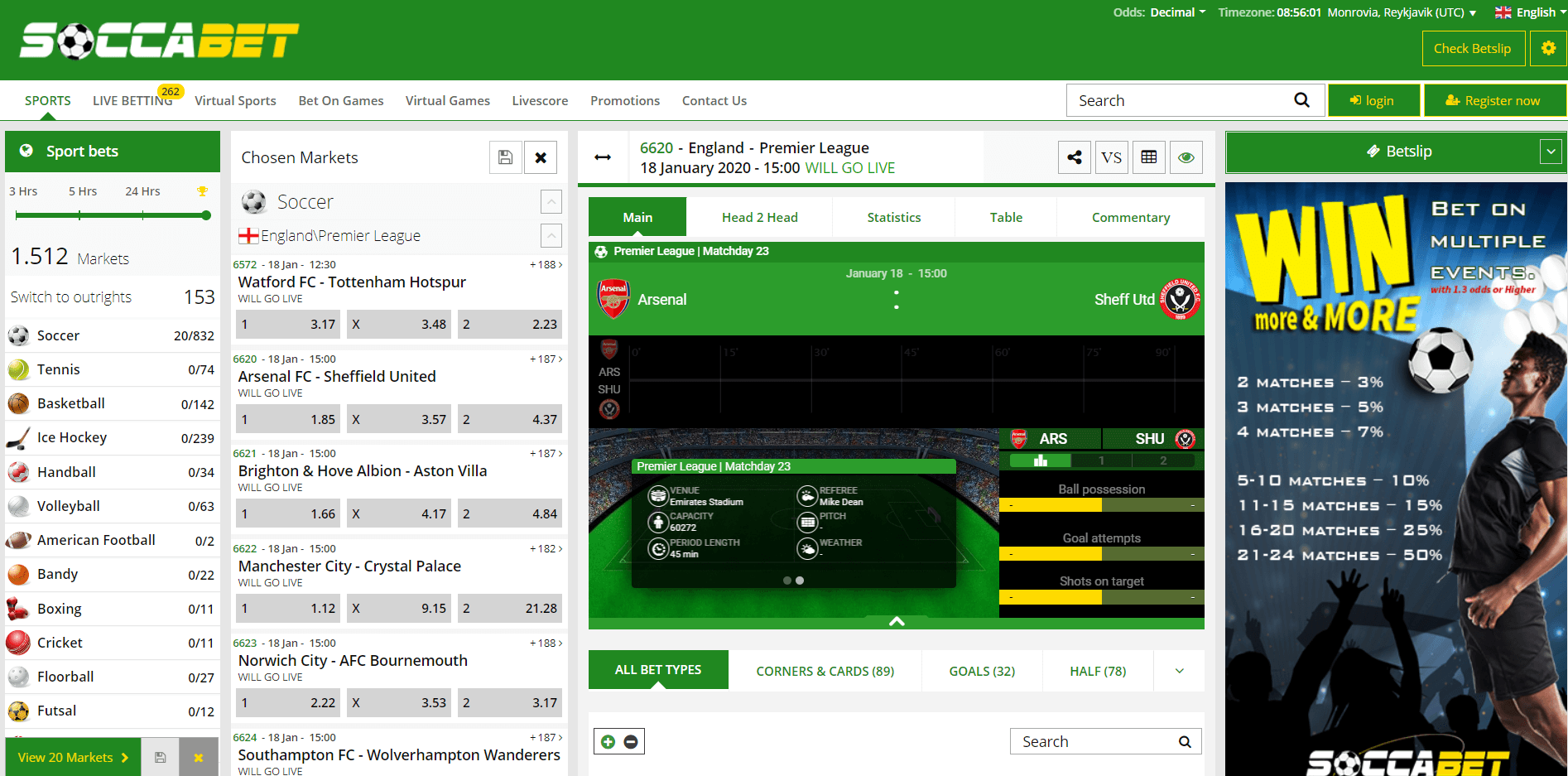Select the 24 Hrs time filter

[x=142, y=191]
